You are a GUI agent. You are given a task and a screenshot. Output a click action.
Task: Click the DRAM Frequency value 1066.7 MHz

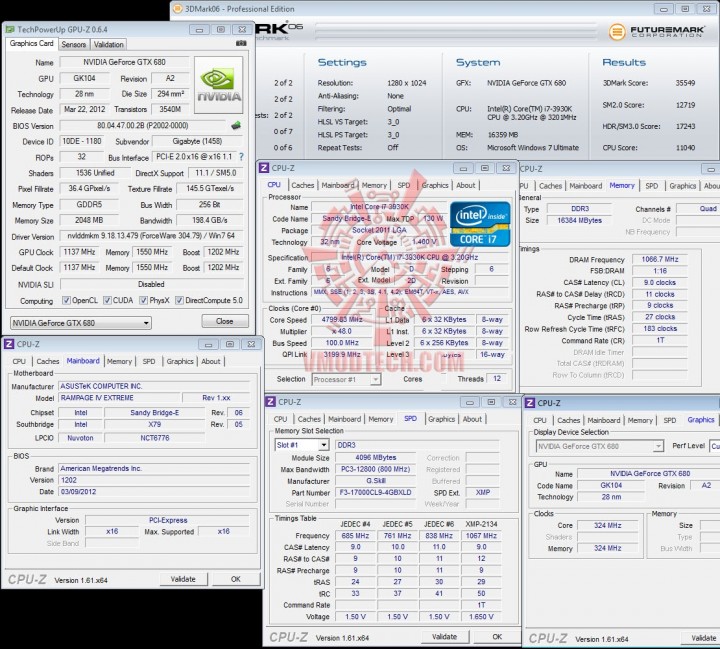660,260
